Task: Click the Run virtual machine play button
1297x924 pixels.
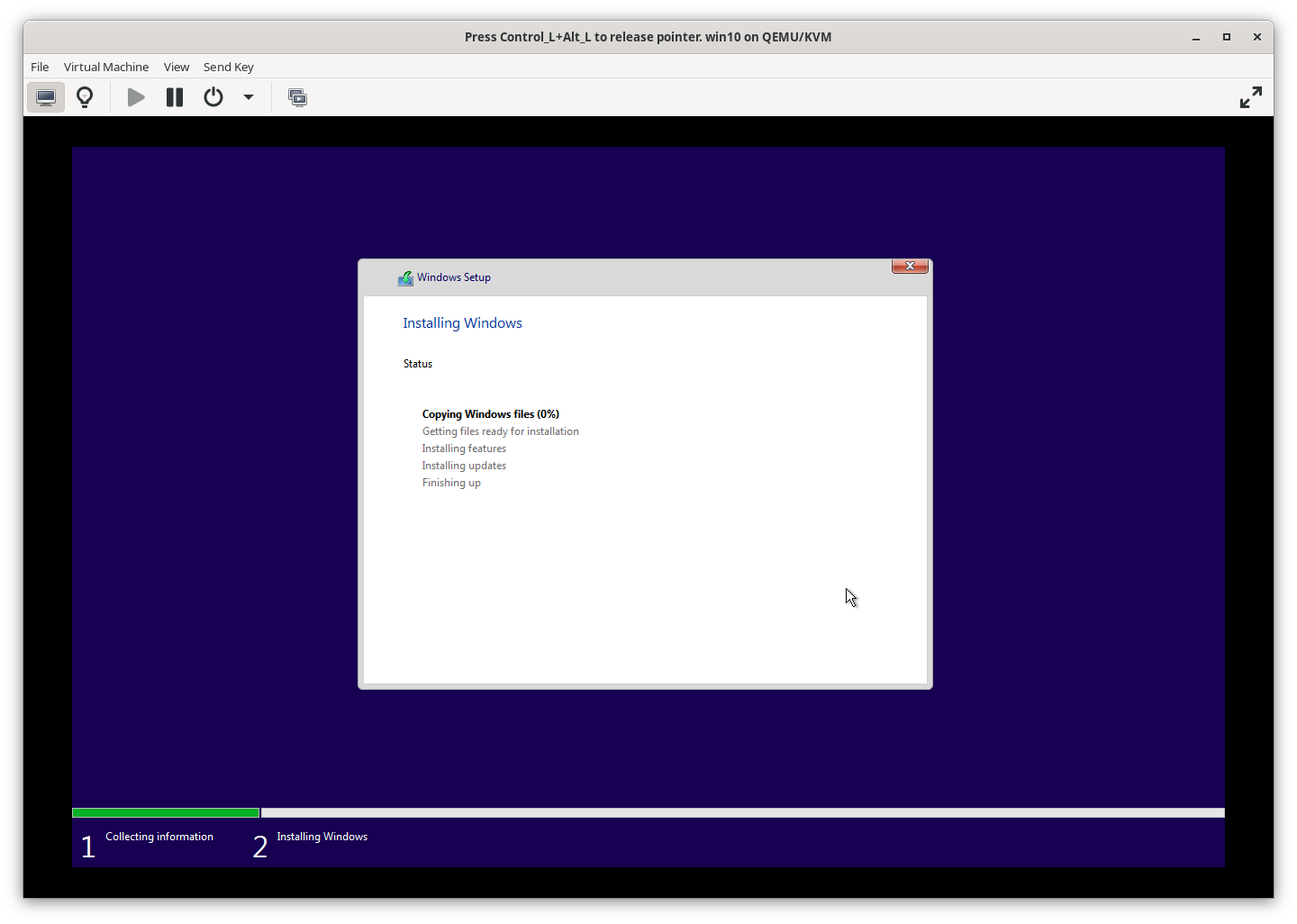Action: pos(136,97)
